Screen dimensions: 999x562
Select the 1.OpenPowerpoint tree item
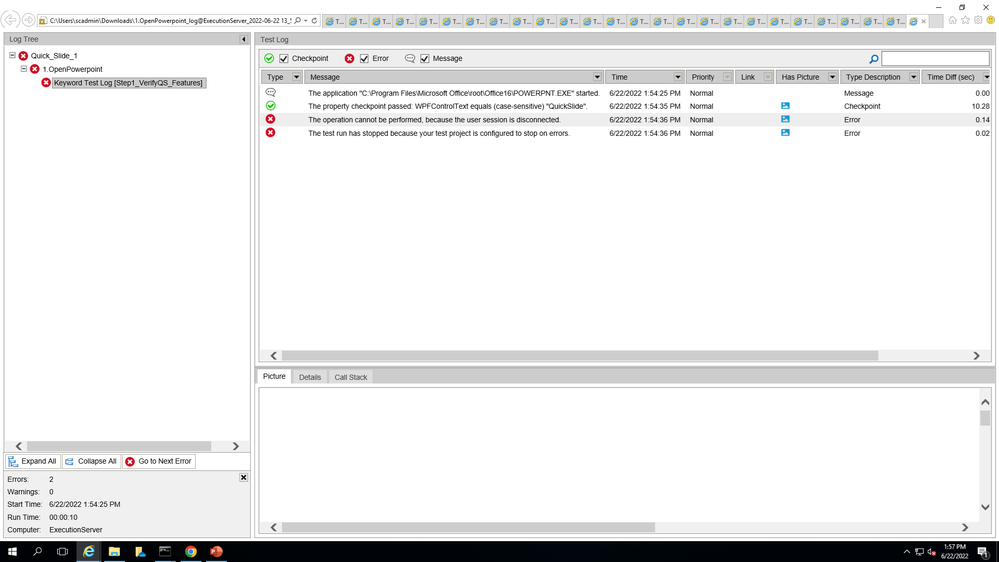coord(73,69)
